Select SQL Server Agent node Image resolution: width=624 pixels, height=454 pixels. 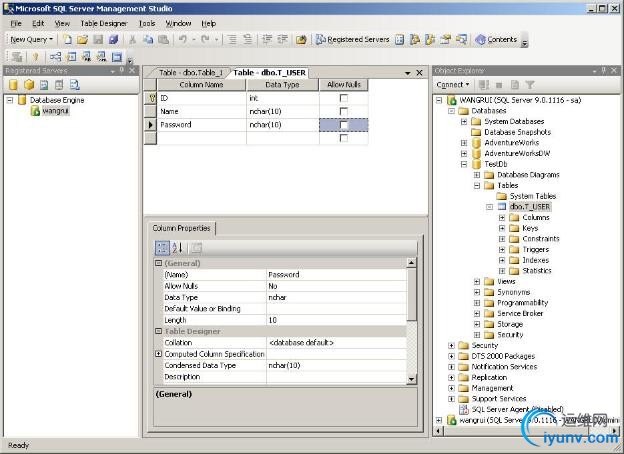pos(517,409)
